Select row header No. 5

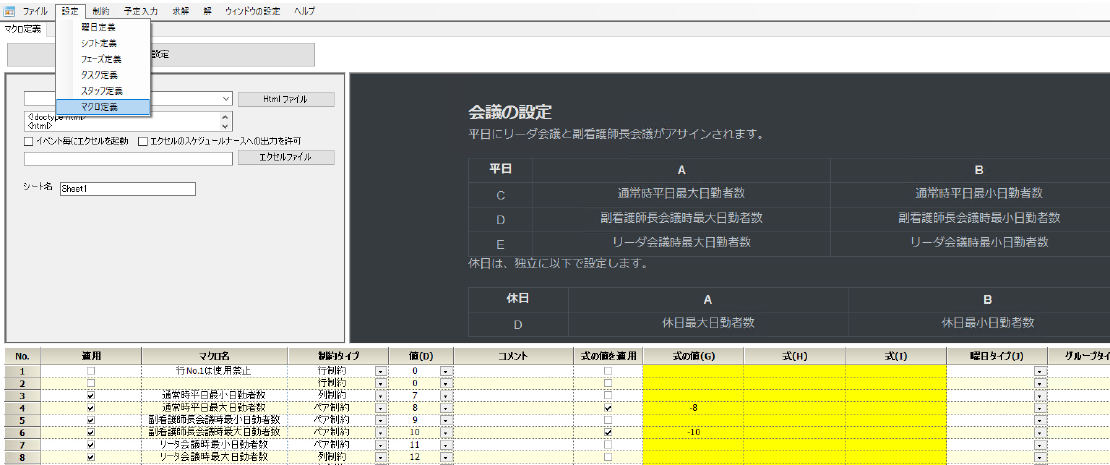tap(21, 420)
